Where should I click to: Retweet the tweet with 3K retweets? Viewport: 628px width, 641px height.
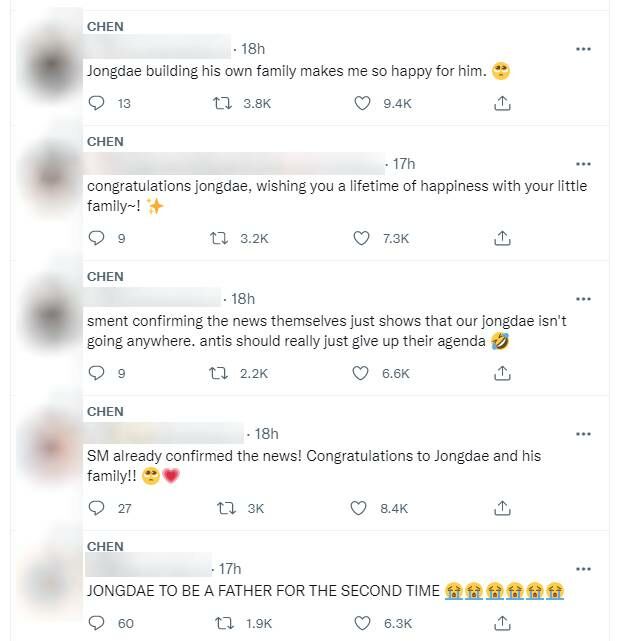[x=225, y=508]
